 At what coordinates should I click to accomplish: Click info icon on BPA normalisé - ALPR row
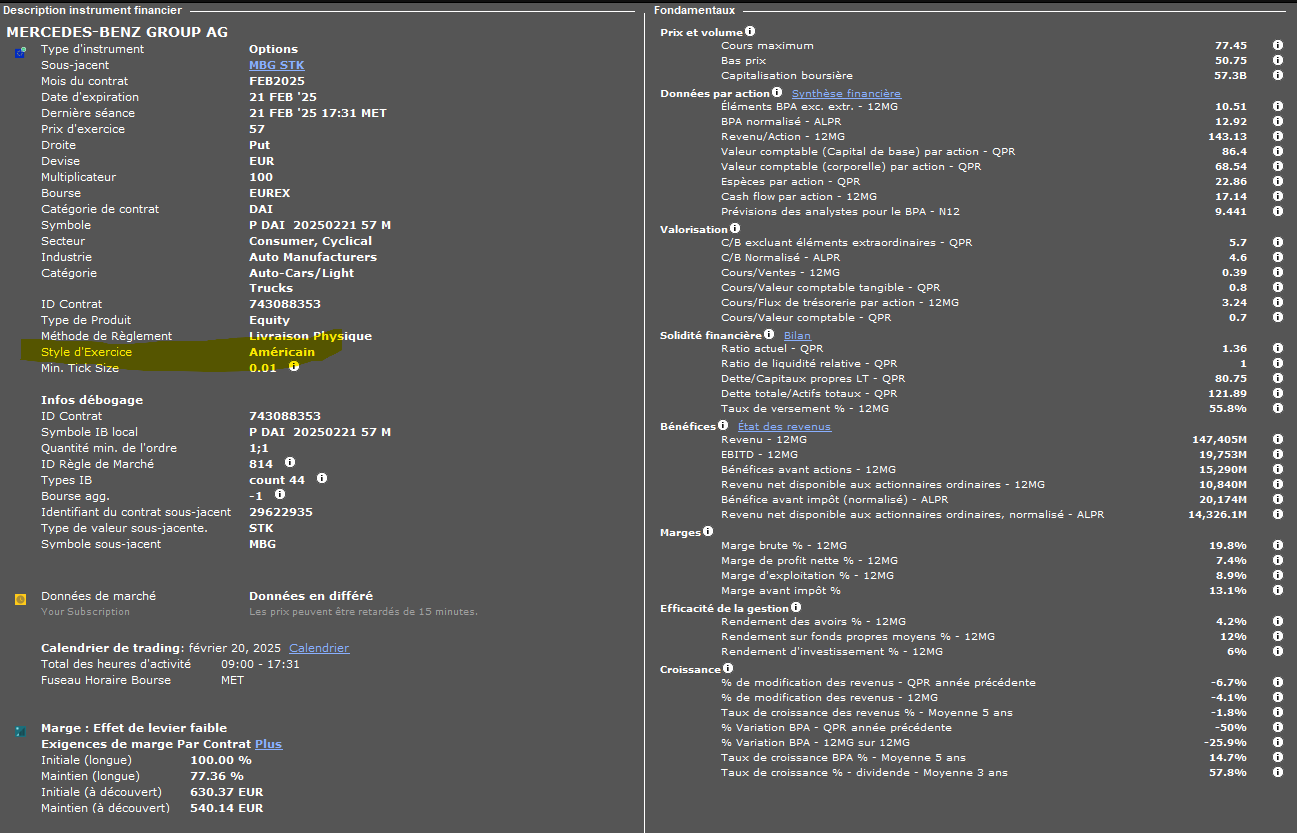pos(1278,121)
